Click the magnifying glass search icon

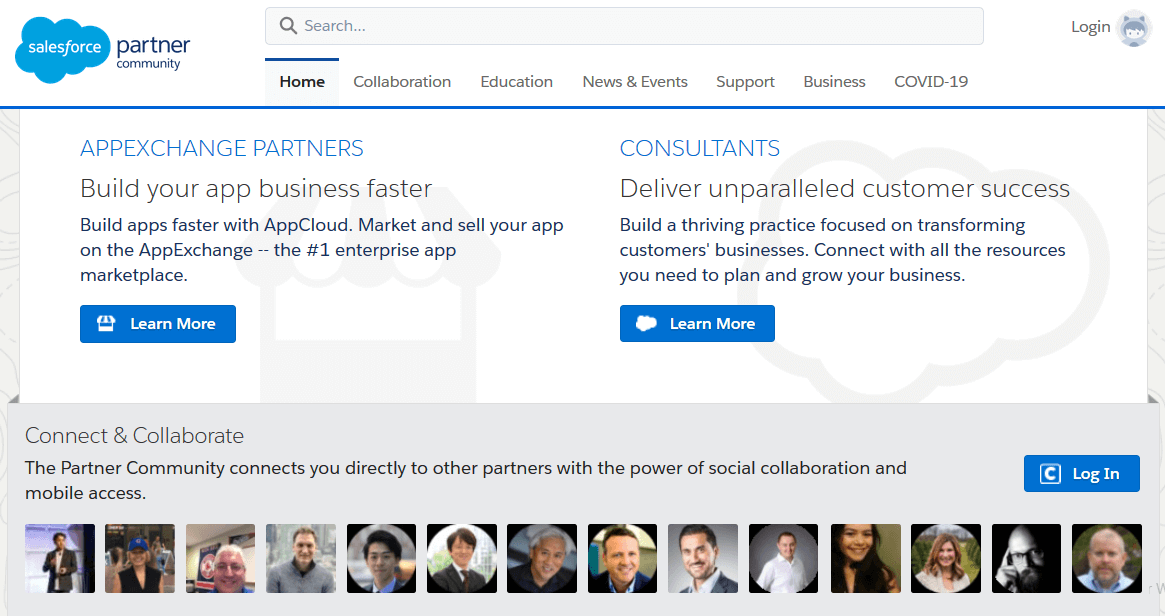tap(288, 26)
